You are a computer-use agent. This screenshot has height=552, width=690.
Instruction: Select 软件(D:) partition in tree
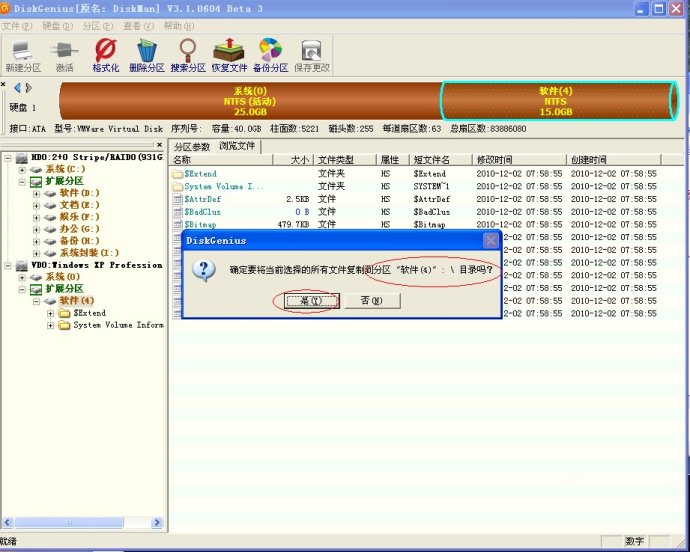pyautogui.click(x=79, y=193)
